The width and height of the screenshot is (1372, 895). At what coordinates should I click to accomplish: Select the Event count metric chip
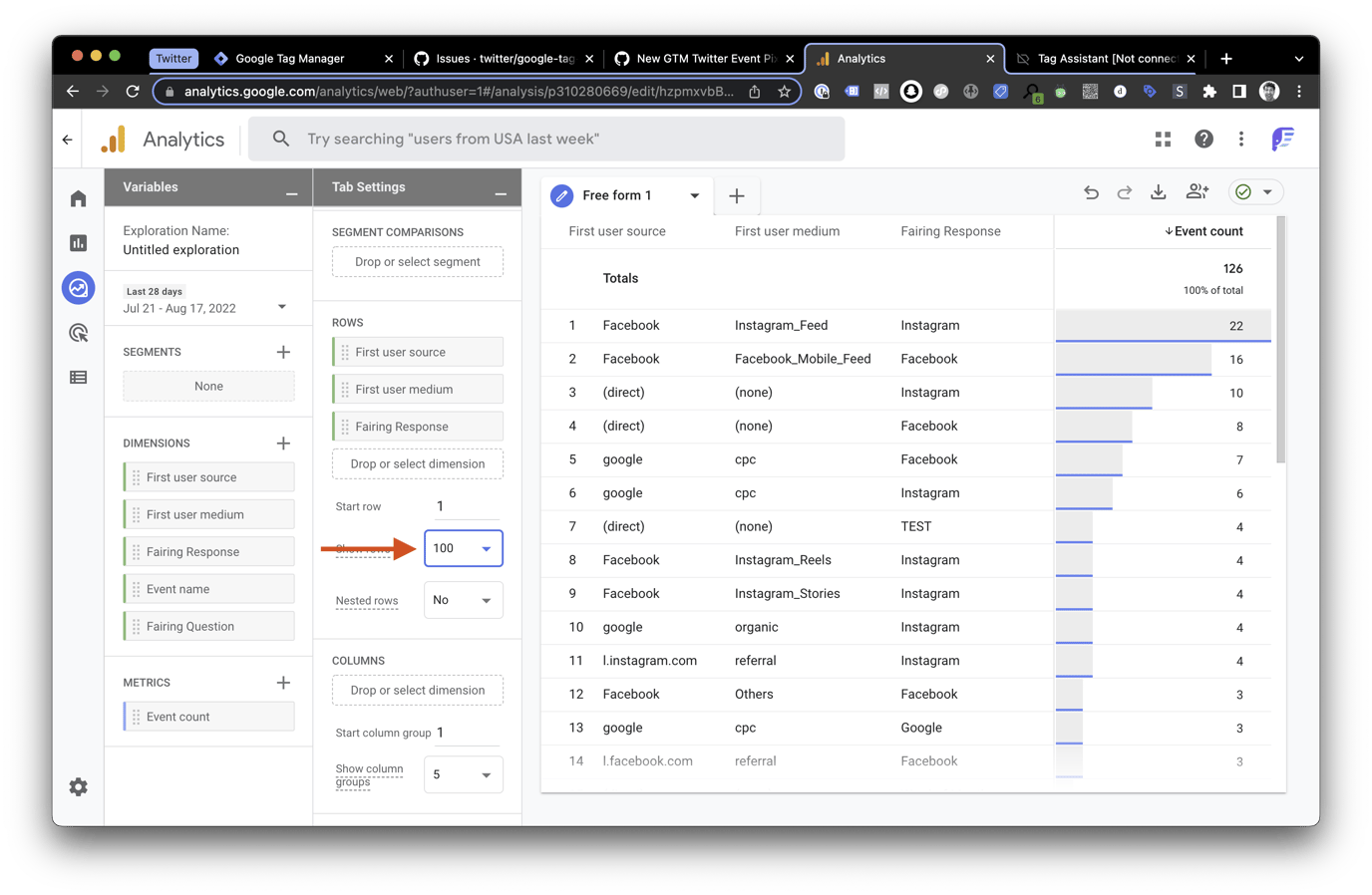(x=209, y=717)
